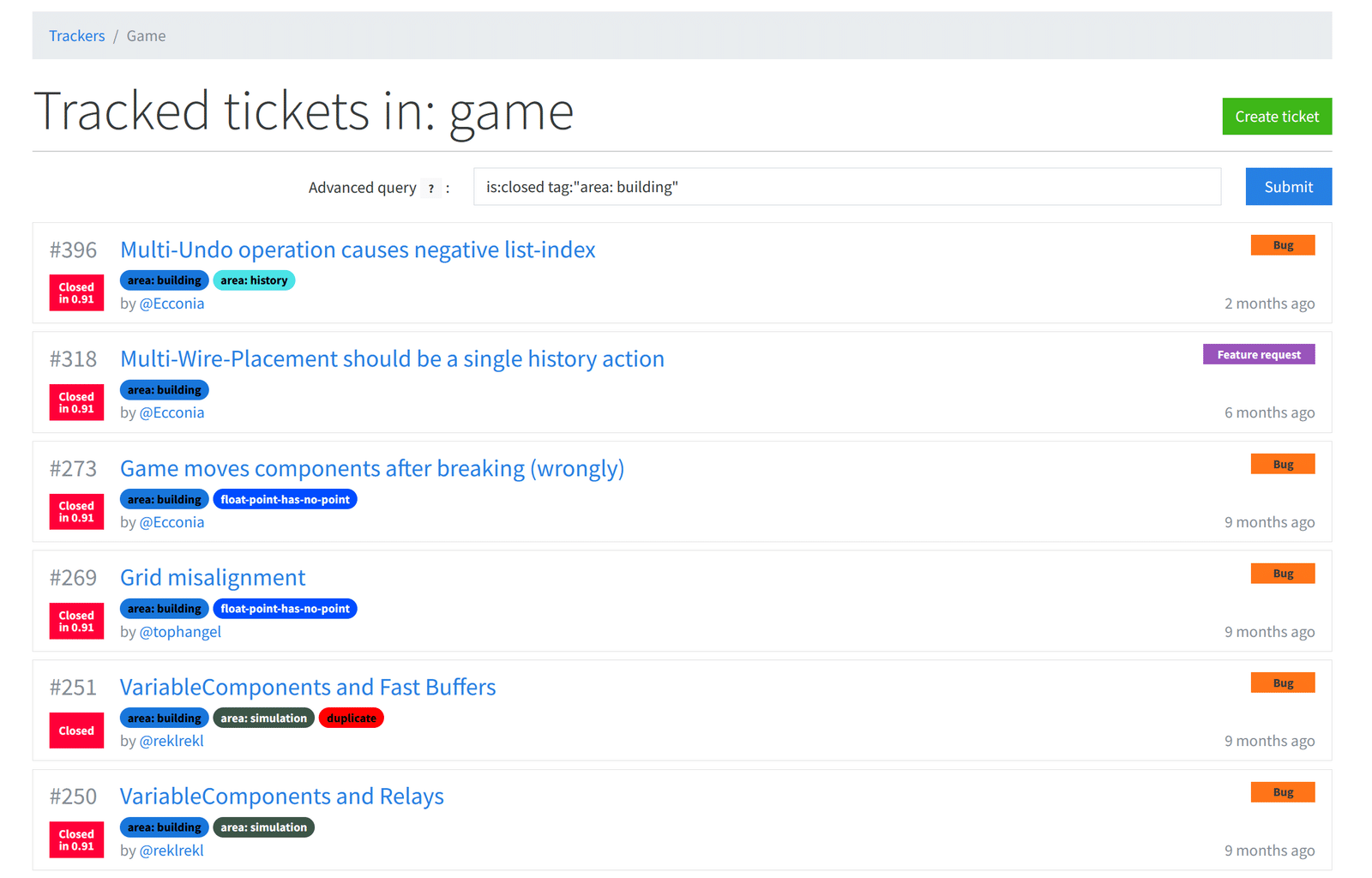Open the Trackers breadcrumb link
1372x878 pixels.
tap(76, 36)
